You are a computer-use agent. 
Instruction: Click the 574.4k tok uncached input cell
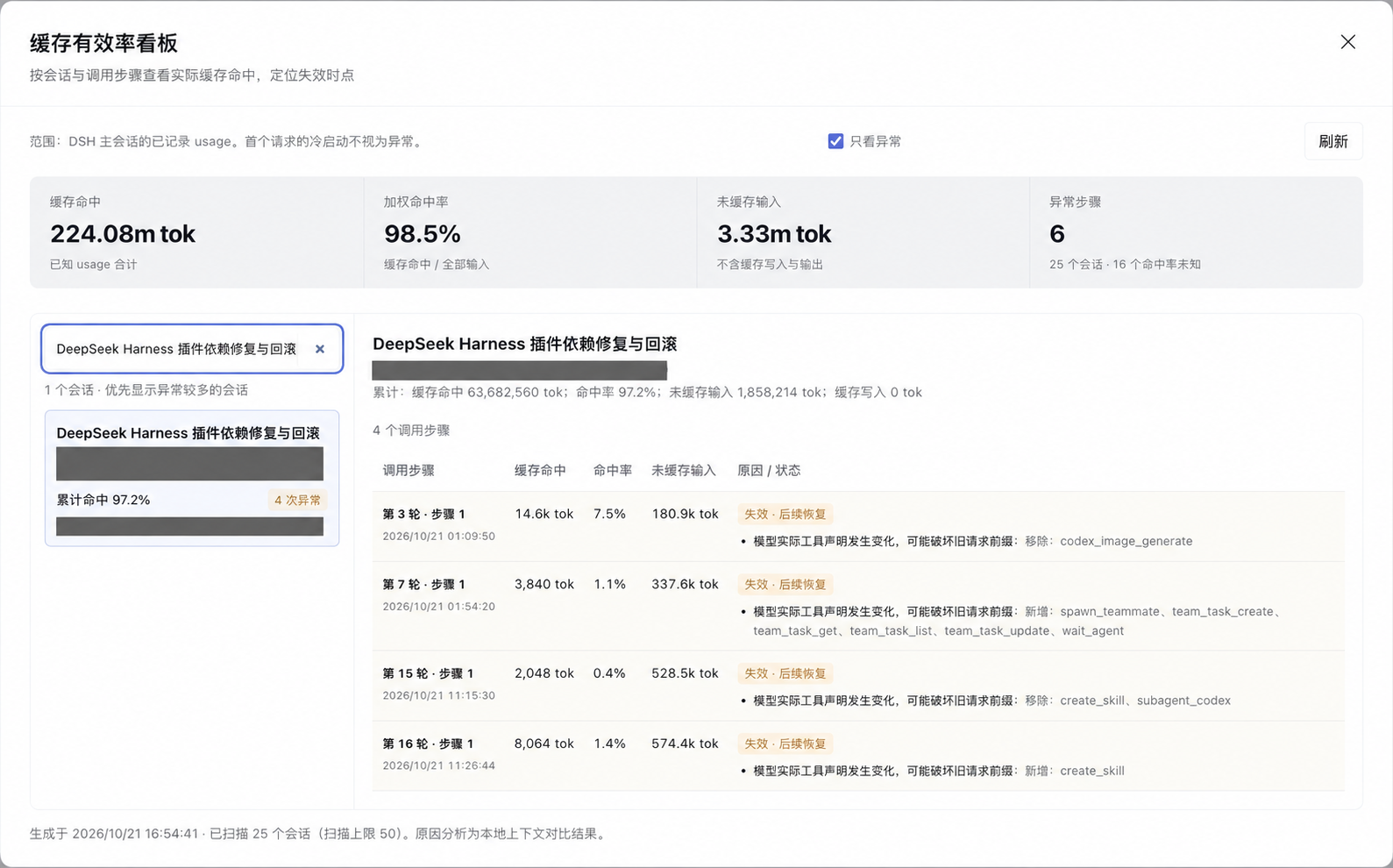click(685, 743)
